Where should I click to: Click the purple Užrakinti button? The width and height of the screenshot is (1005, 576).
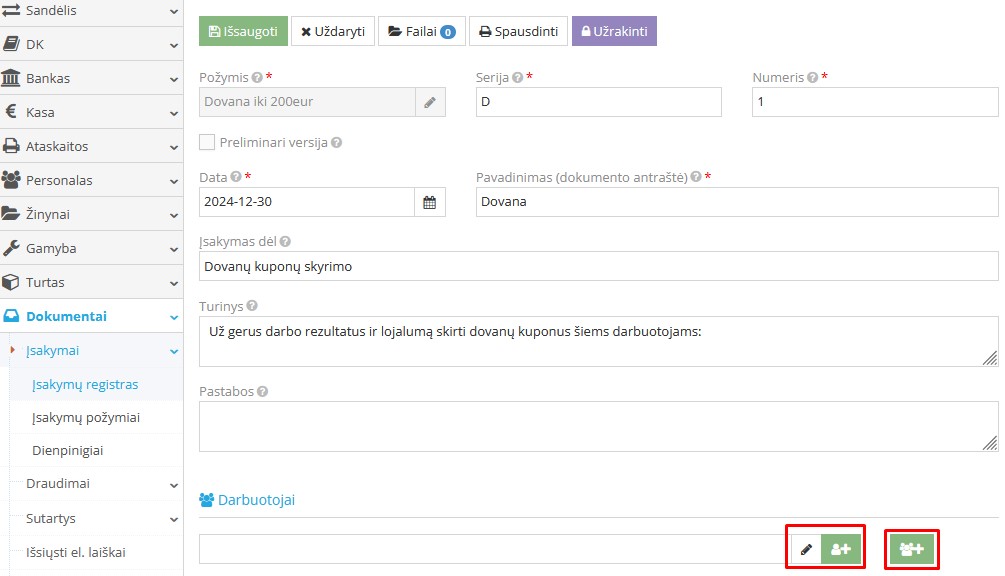614,31
